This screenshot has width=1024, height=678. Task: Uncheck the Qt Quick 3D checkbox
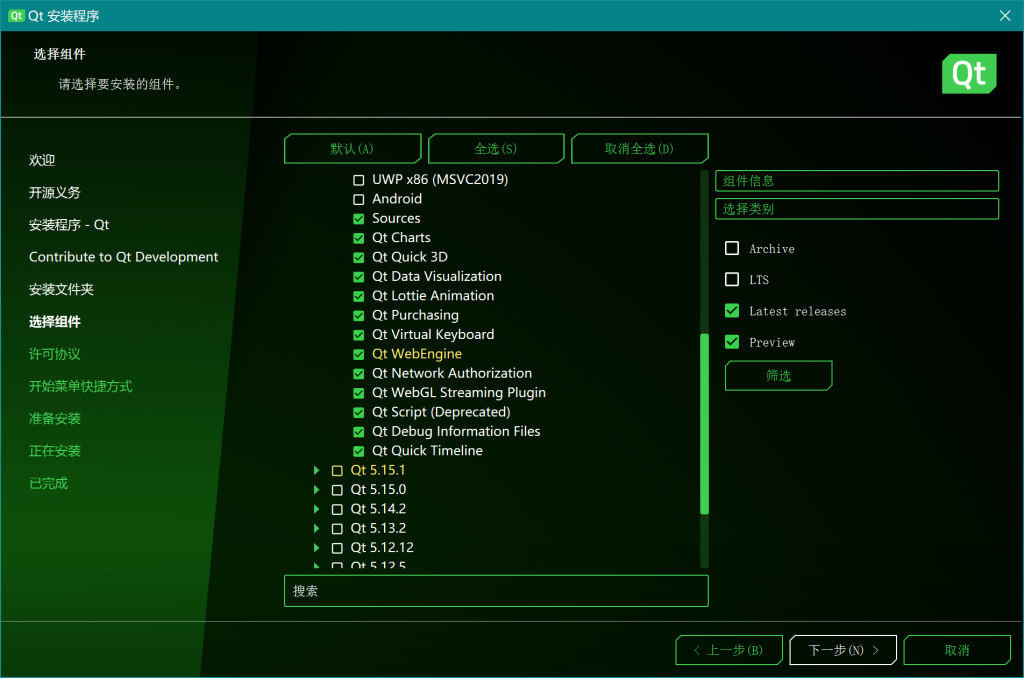click(359, 257)
